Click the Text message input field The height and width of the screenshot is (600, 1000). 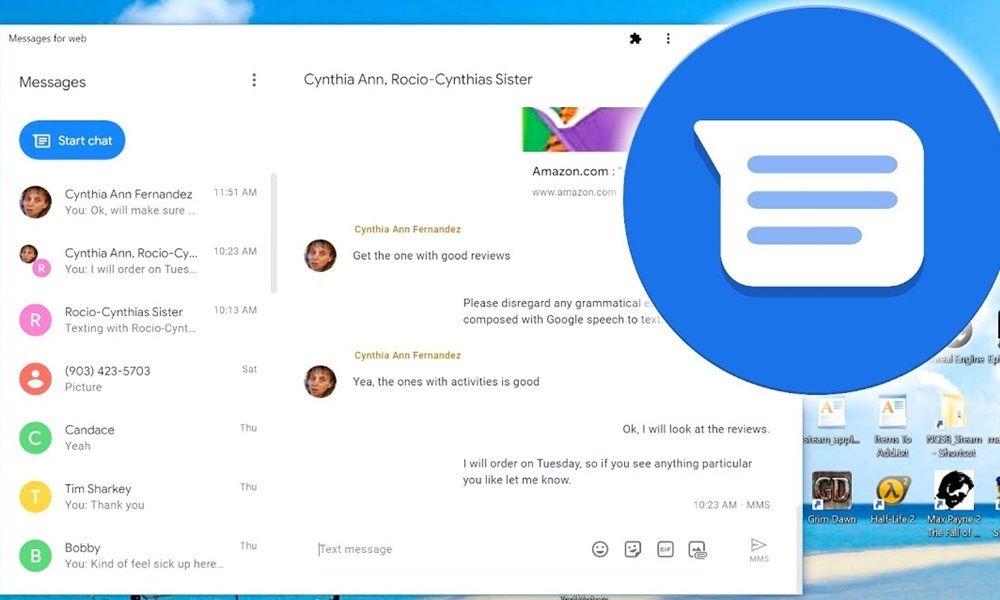tap(446, 549)
